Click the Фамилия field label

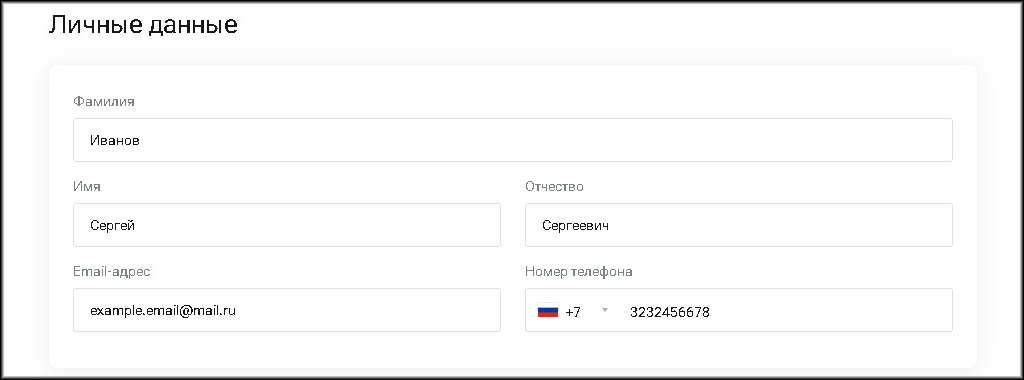click(104, 101)
